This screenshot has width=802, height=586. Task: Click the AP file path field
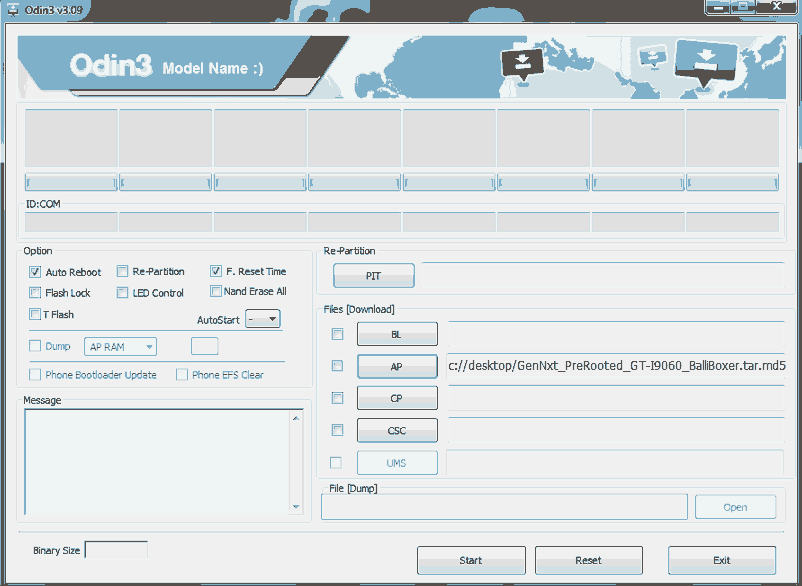[616, 366]
